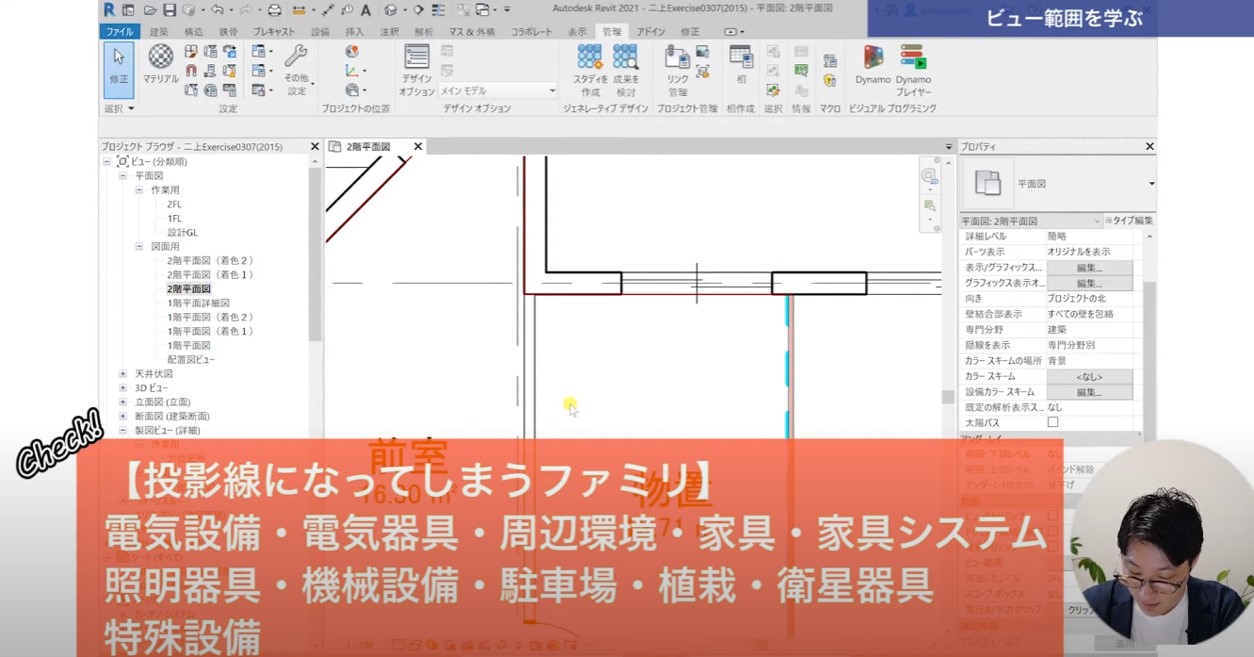Image resolution: width=1254 pixels, height=657 pixels.
Task: Open the Materials (マテリアル) browser
Action: (x=160, y=64)
